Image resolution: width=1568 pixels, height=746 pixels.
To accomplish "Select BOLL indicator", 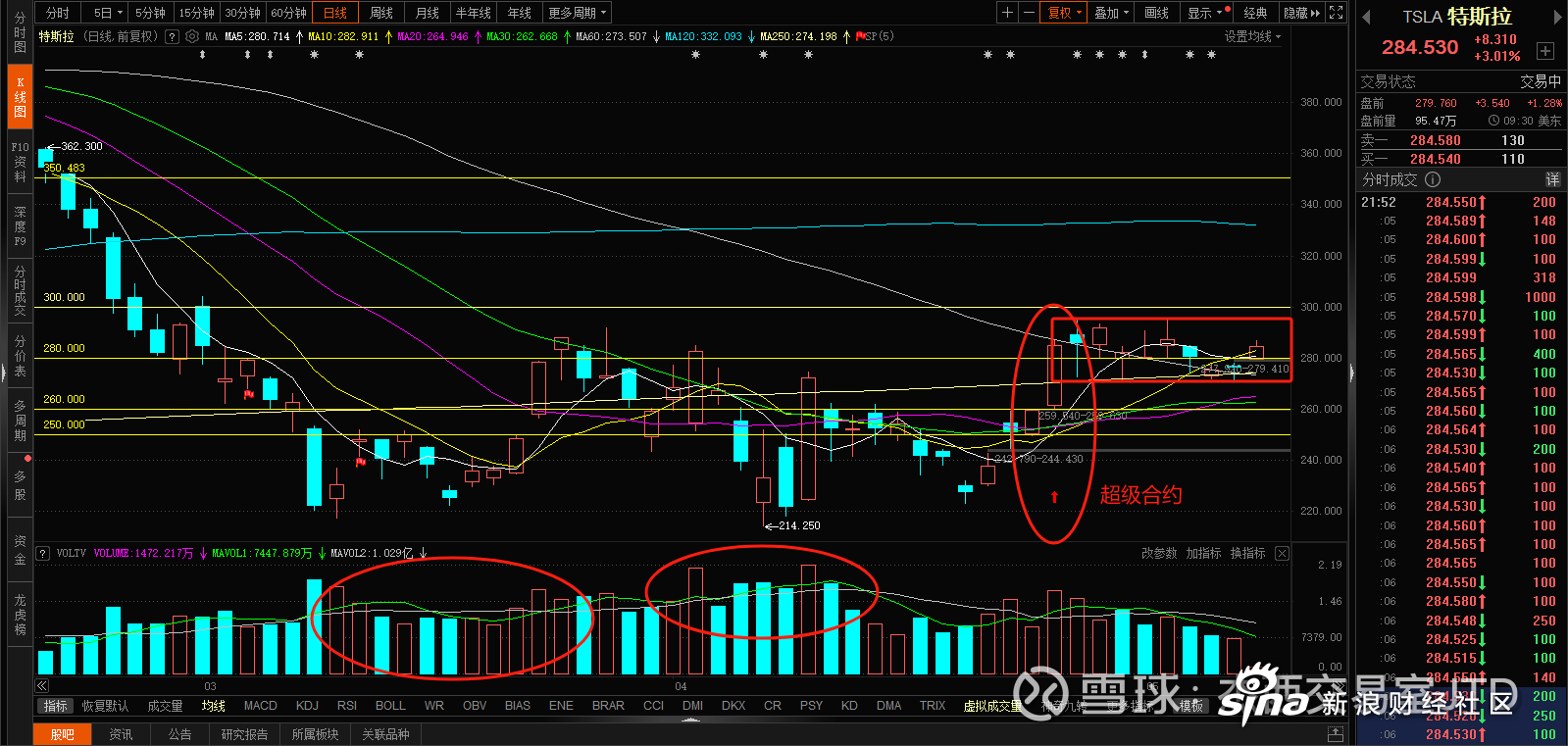I will tap(390, 706).
